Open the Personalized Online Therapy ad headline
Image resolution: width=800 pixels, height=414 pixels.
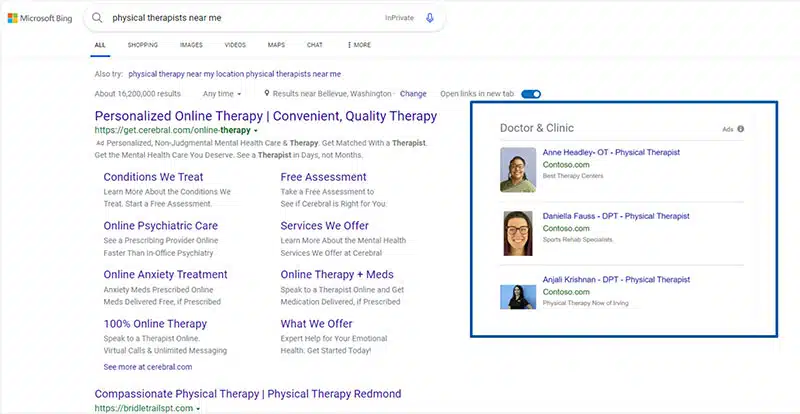[x=265, y=116]
